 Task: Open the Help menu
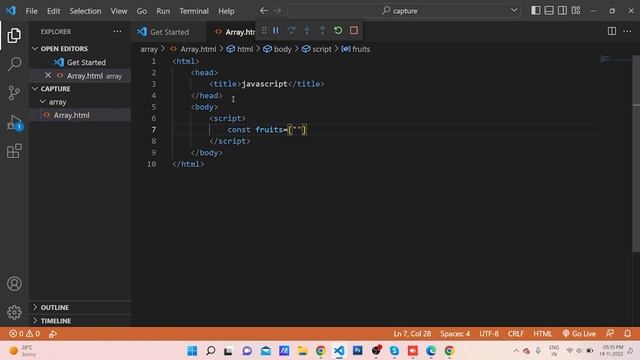coord(226,11)
